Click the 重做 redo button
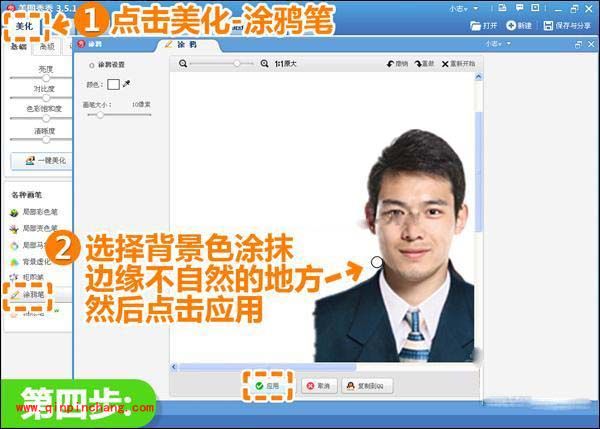The height and width of the screenshot is (429, 600). tap(424, 64)
